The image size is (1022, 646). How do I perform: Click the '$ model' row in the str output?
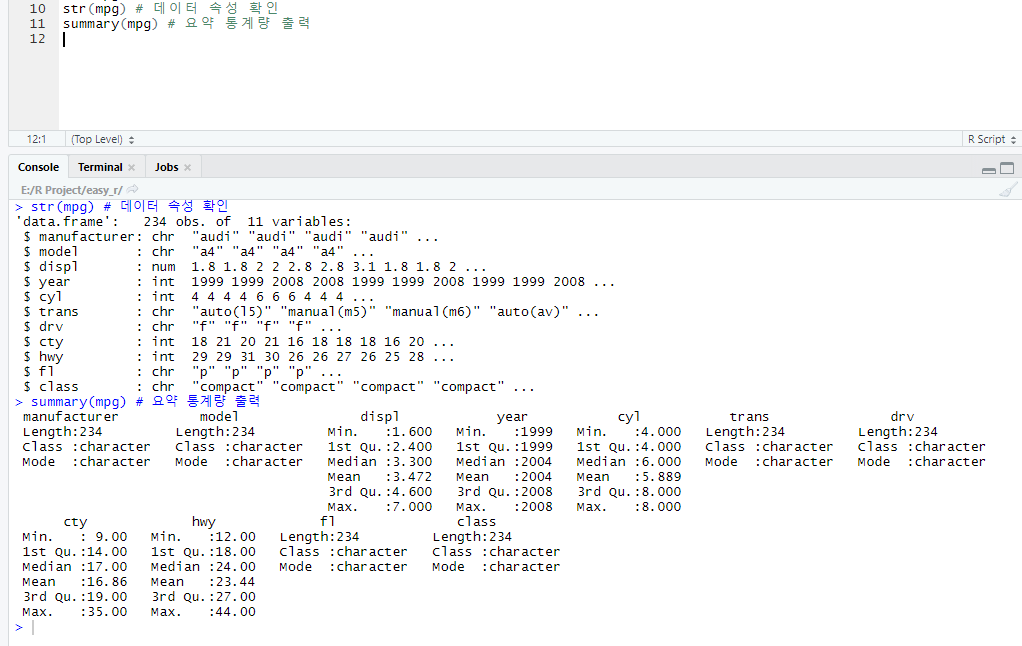point(198,252)
